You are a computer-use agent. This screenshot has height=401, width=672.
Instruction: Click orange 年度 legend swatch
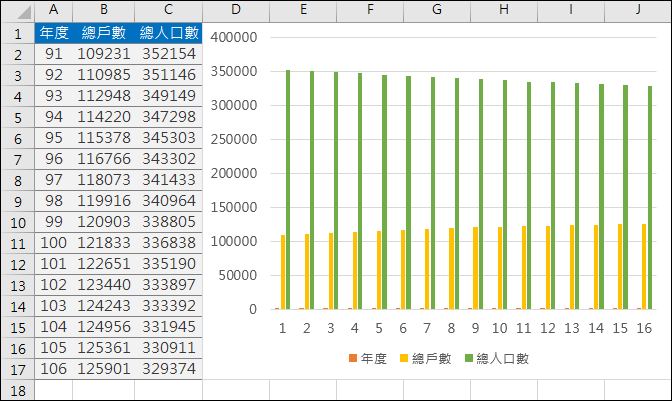[x=353, y=358]
